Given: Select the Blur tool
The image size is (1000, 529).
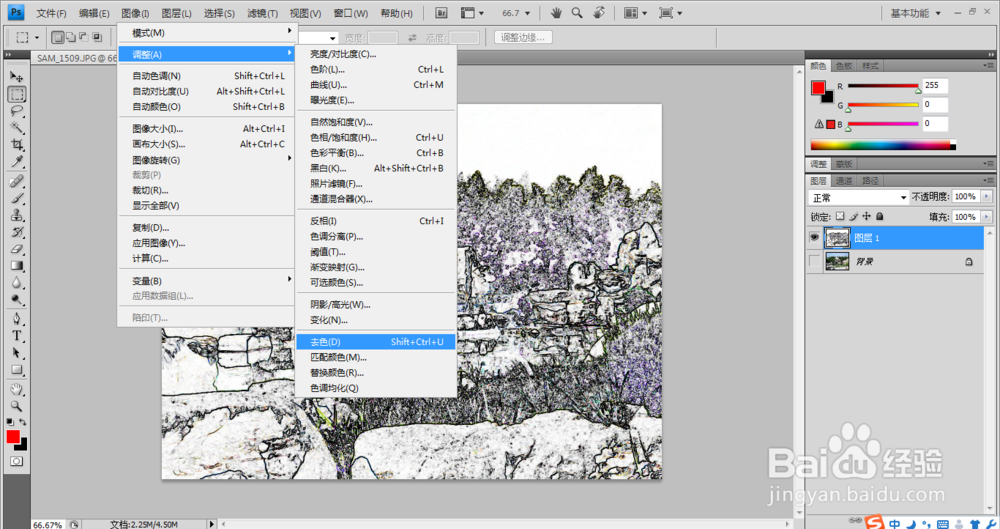Looking at the screenshot, I should pyautogui.click(x=17, y=283).
